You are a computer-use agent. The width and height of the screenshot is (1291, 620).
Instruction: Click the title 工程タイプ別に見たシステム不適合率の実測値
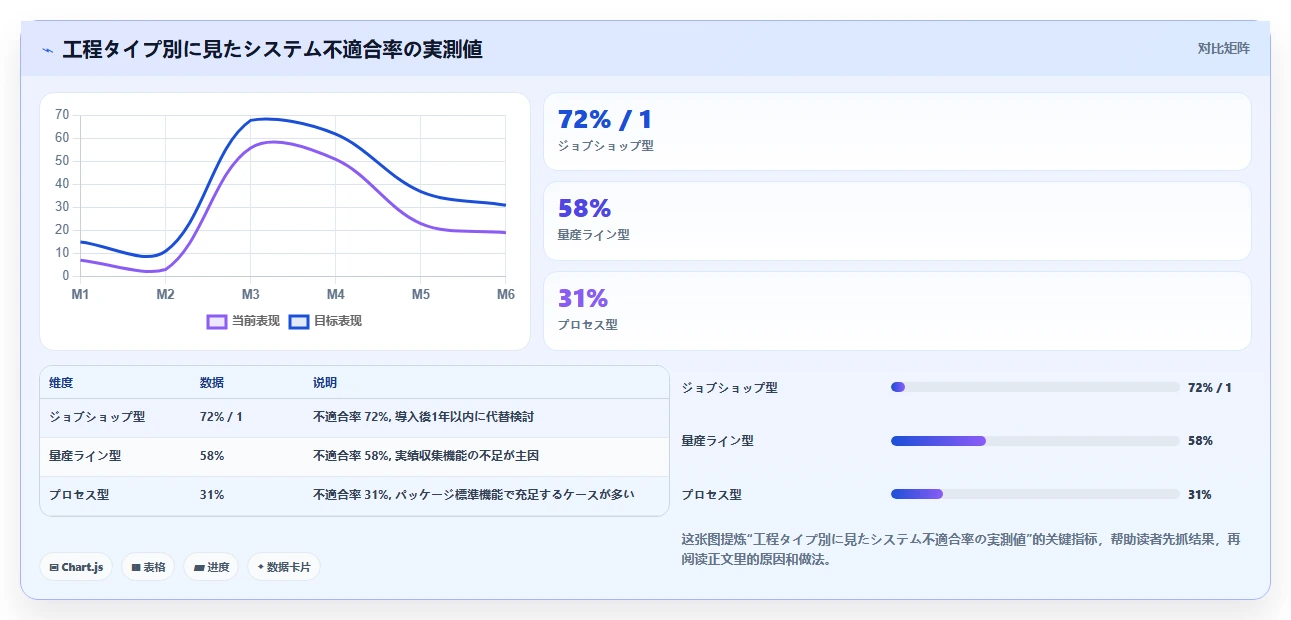(x=272, y=50)
